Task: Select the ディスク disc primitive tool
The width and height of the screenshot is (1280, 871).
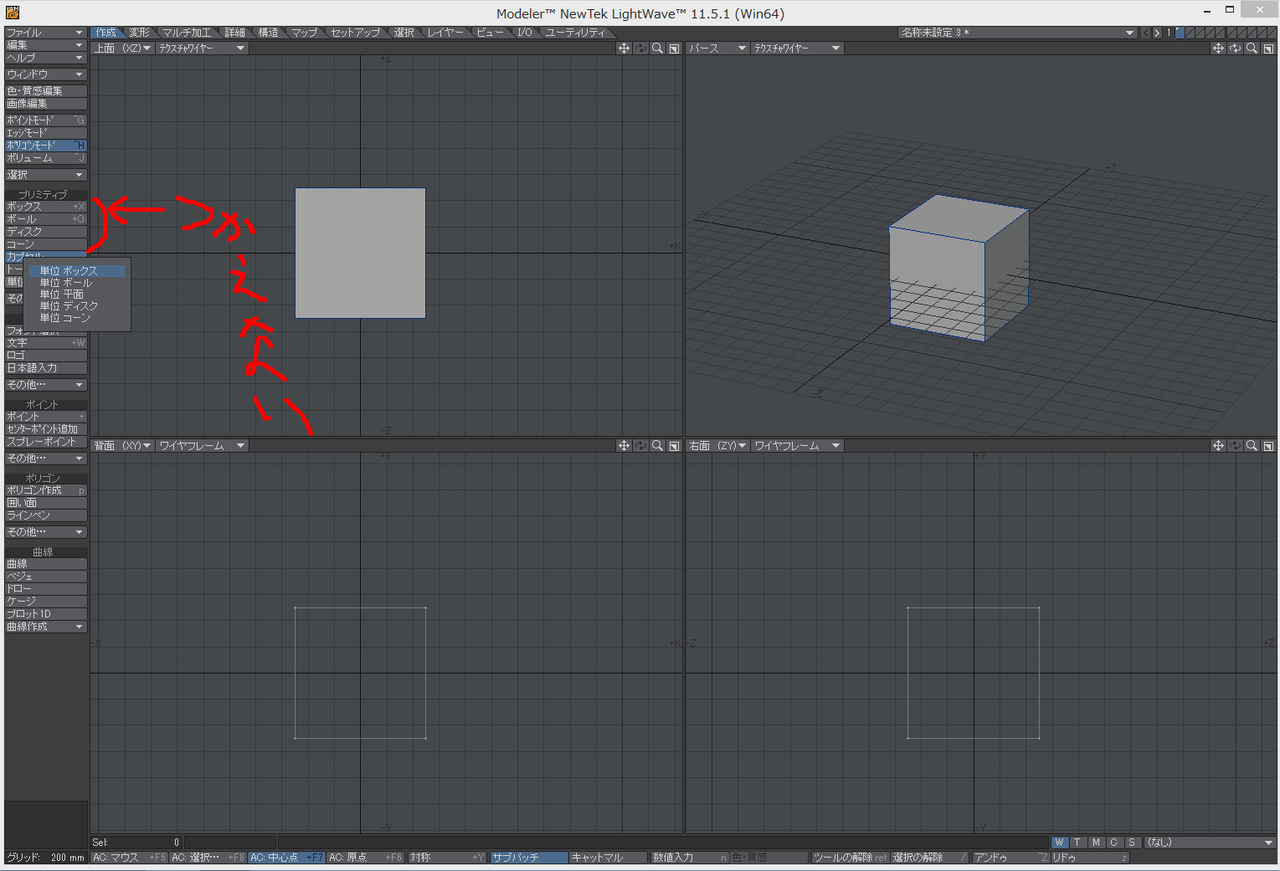Action: 46,232
